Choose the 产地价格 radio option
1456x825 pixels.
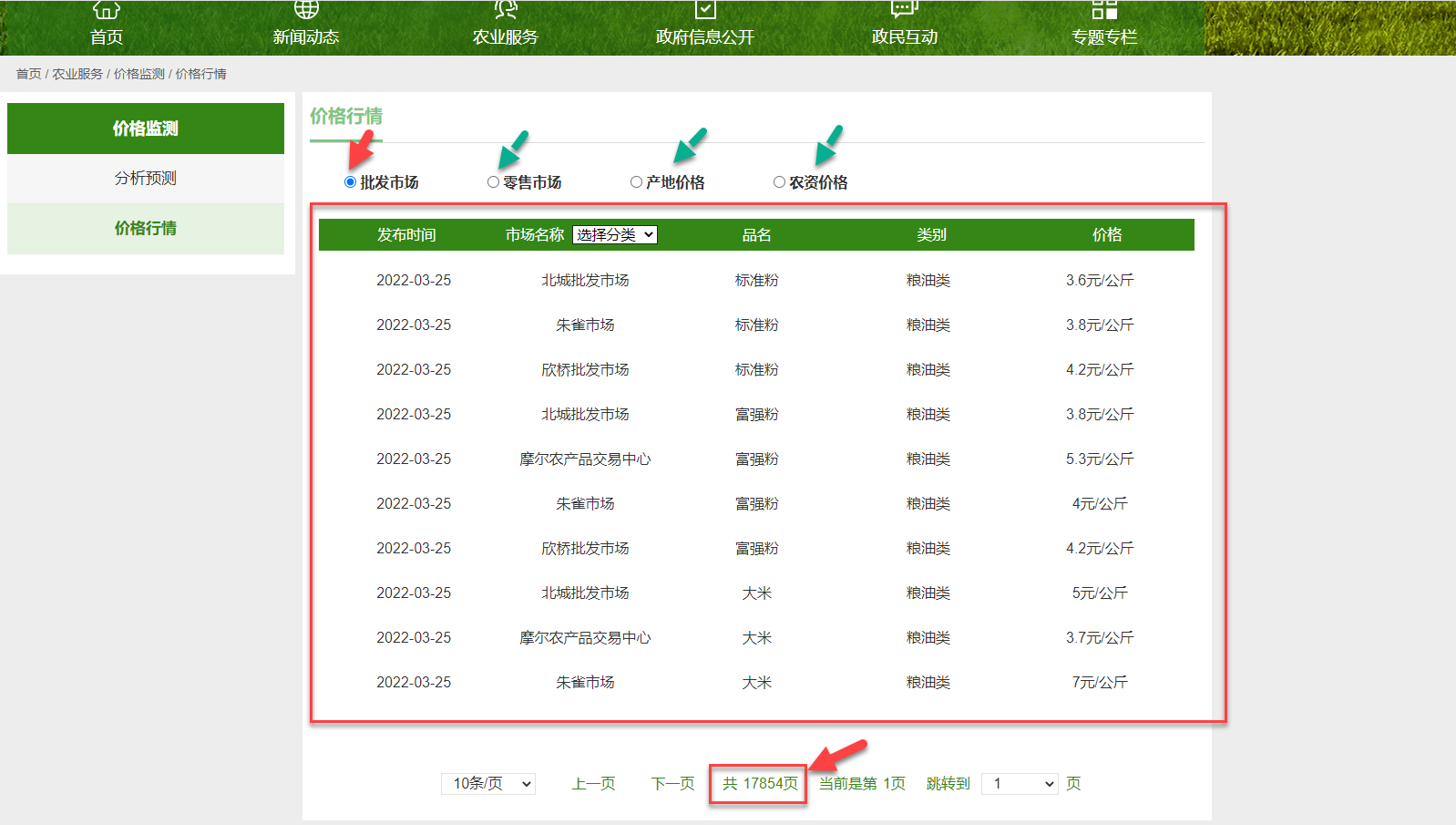(636, 182)
